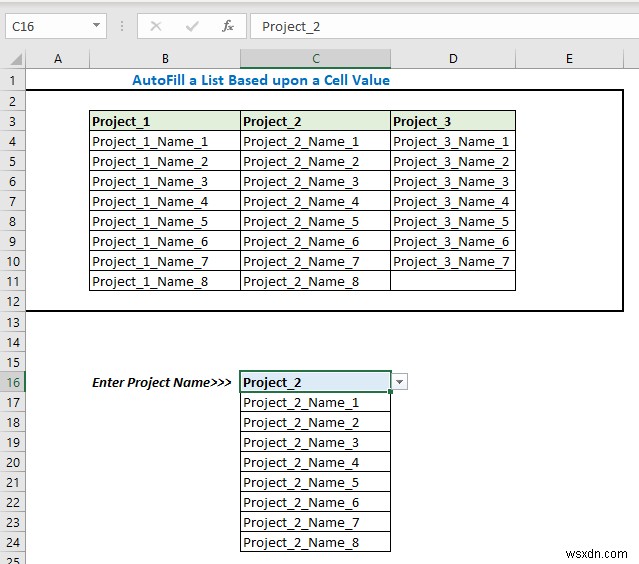Click the formula bar containing Project_2
Image resolution: width=639 pixels, height=564 pixels.
coord(444,26)
